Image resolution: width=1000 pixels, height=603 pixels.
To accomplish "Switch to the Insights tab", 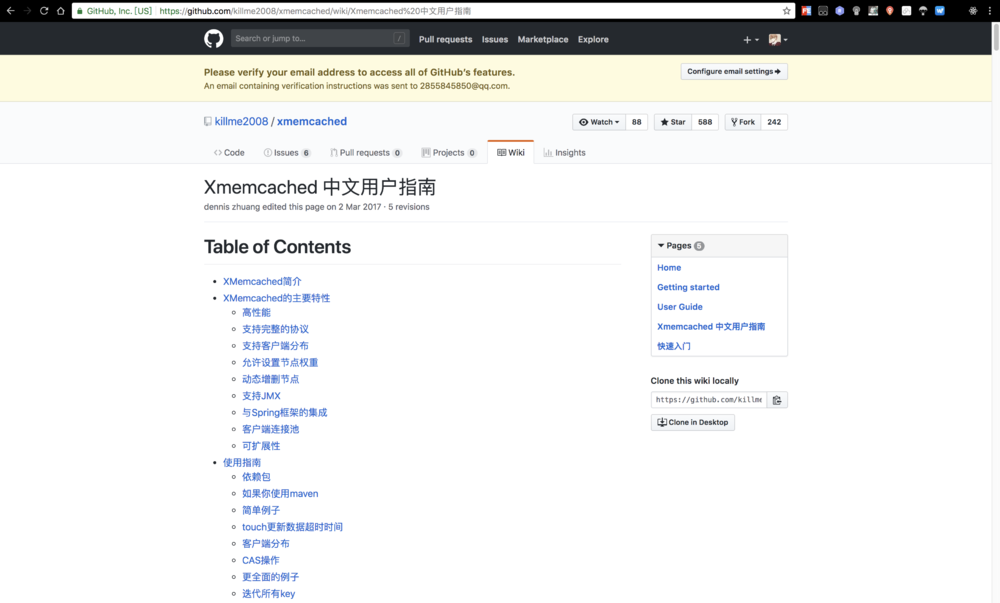I will (564, 152).
